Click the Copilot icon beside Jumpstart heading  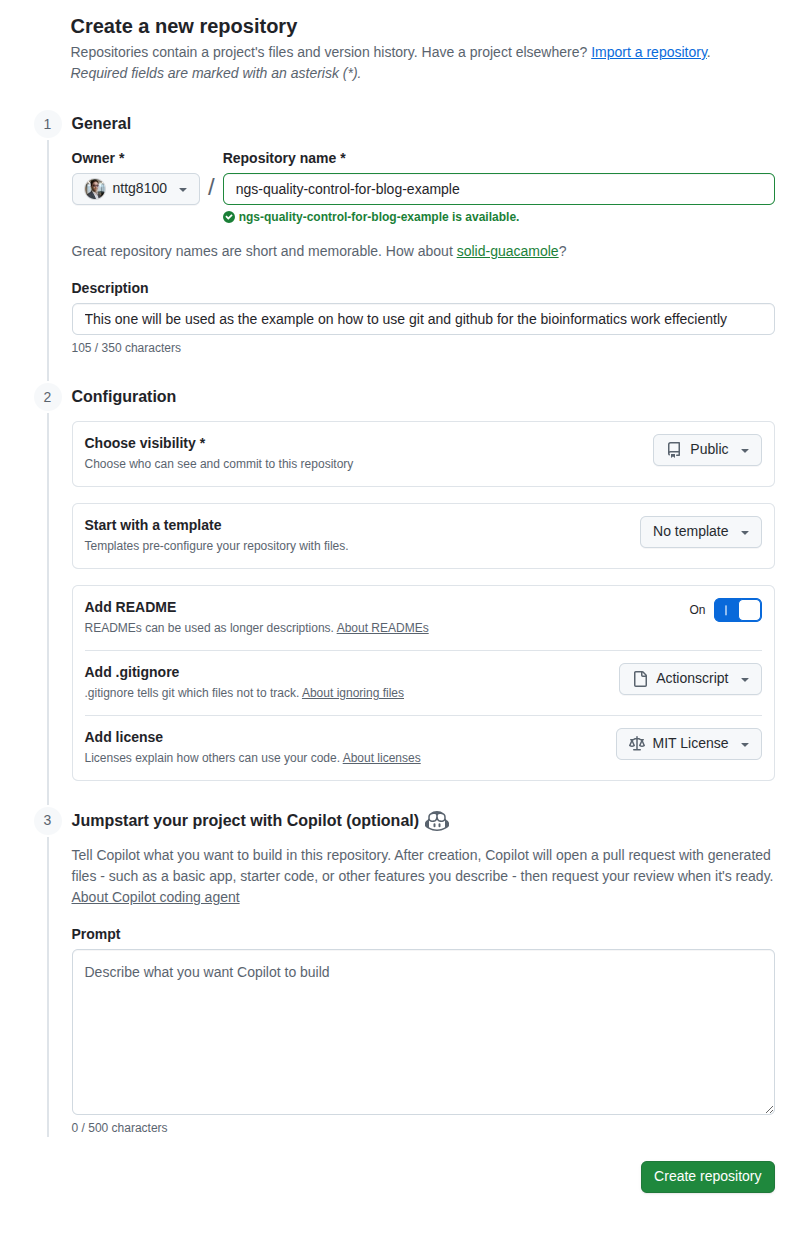point(437,820)
